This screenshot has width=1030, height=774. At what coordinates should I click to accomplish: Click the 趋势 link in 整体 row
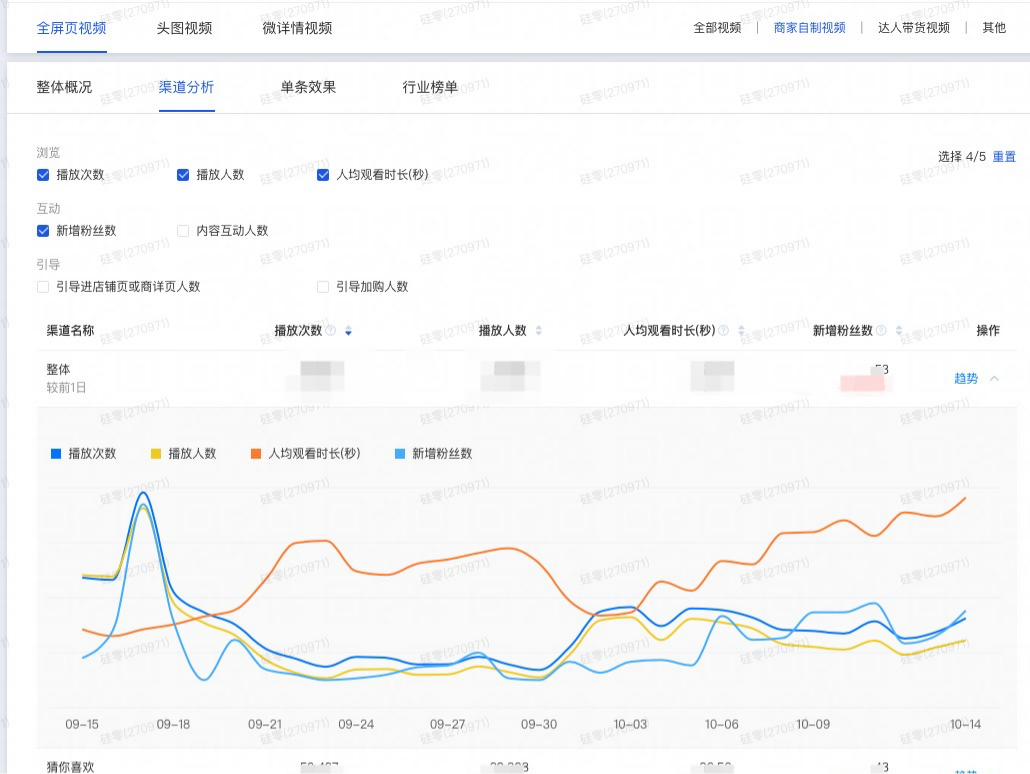tap(966, 378)
